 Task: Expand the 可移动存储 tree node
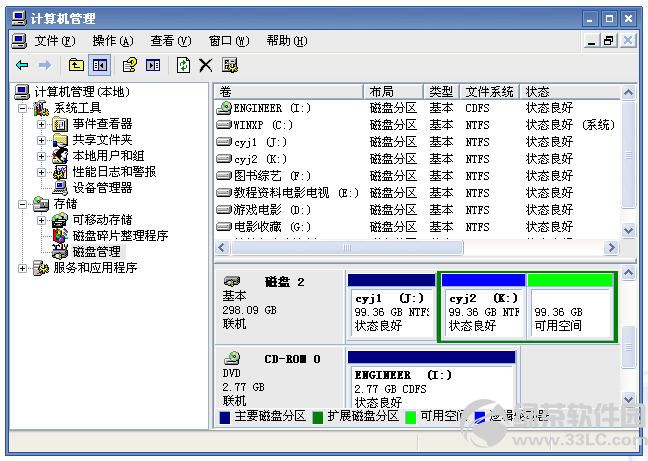(x=41, y=220)
